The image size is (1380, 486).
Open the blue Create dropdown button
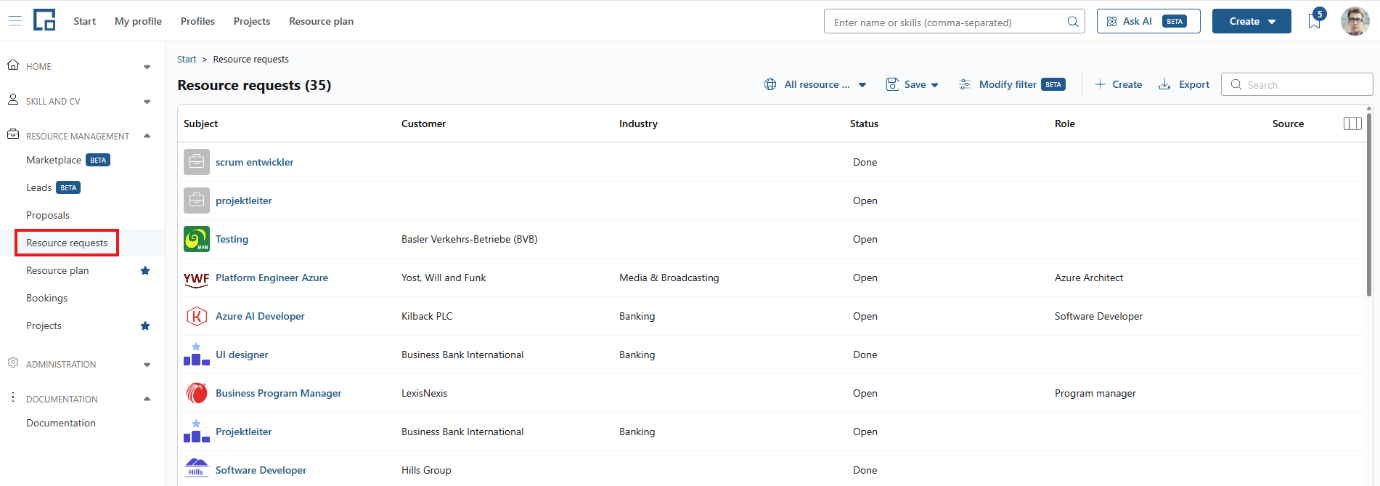[1251, 21]
